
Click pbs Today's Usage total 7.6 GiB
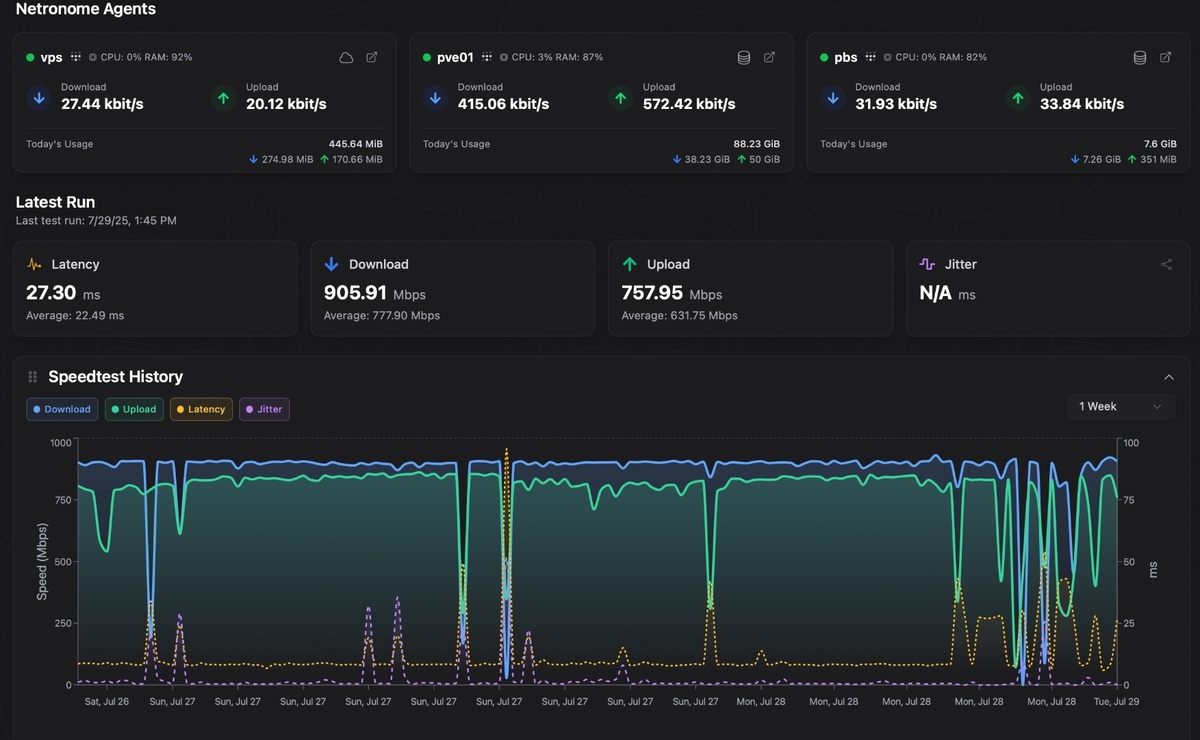pos(1160,144)
